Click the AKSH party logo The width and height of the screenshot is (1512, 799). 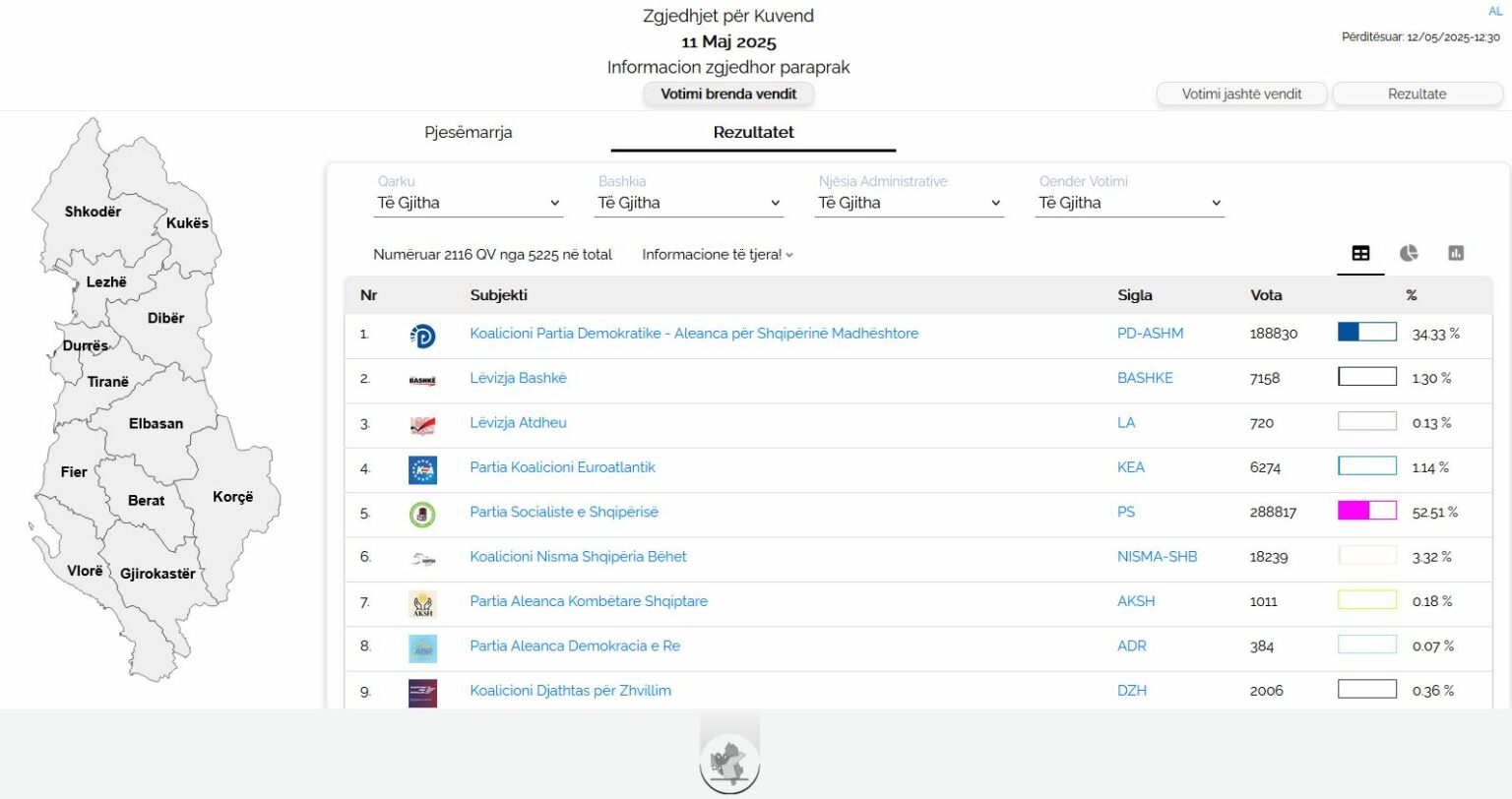click(x=422, y=603)
